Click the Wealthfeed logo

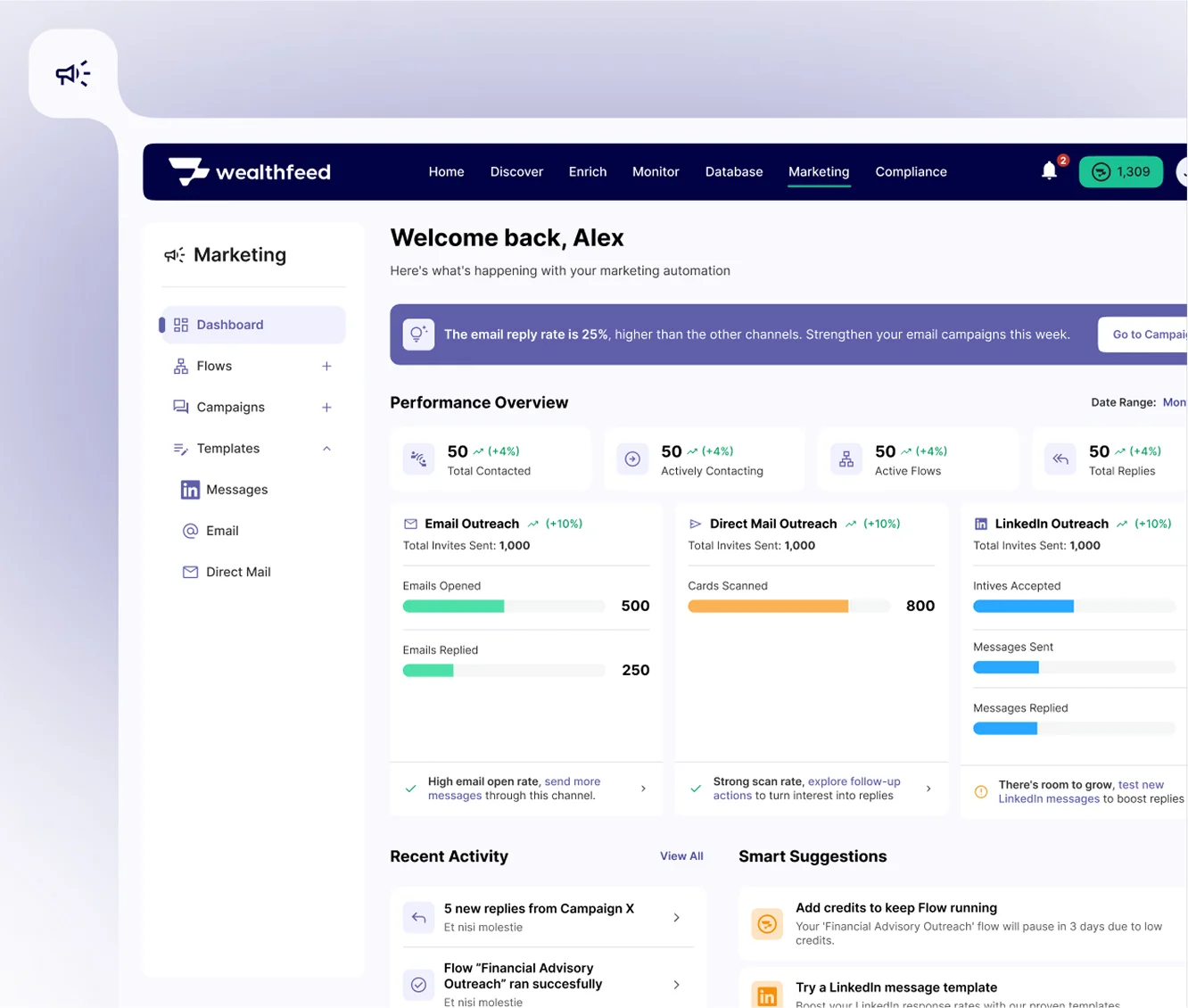point(250,171)
